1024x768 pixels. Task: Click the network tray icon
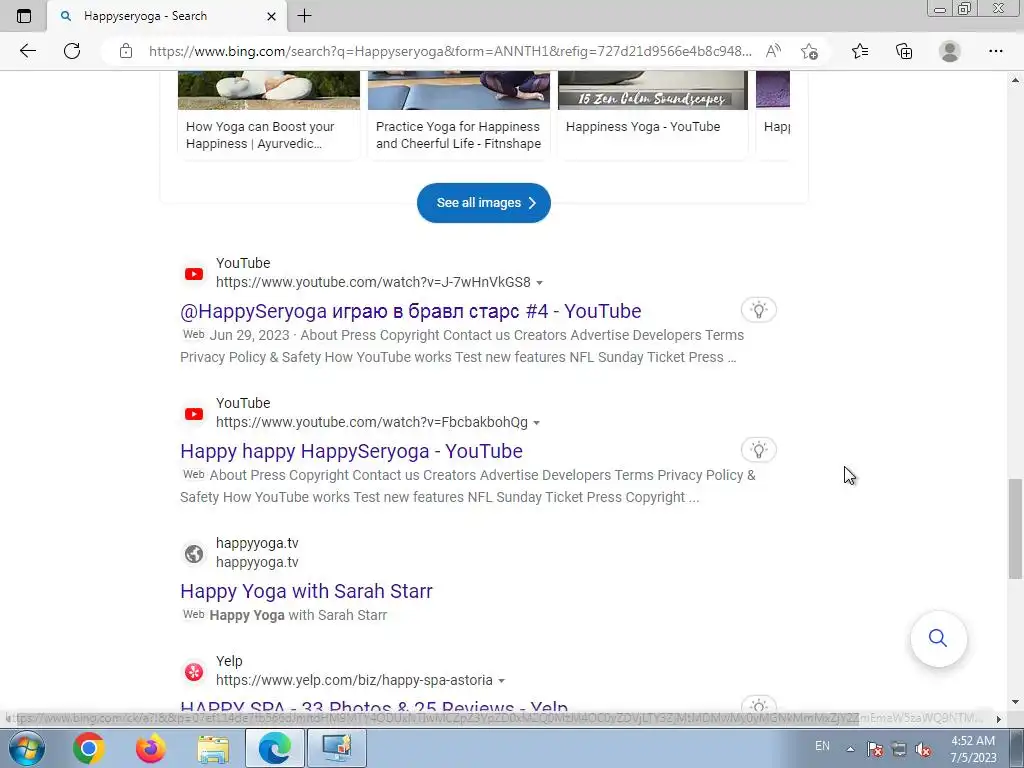coord(899,749)
